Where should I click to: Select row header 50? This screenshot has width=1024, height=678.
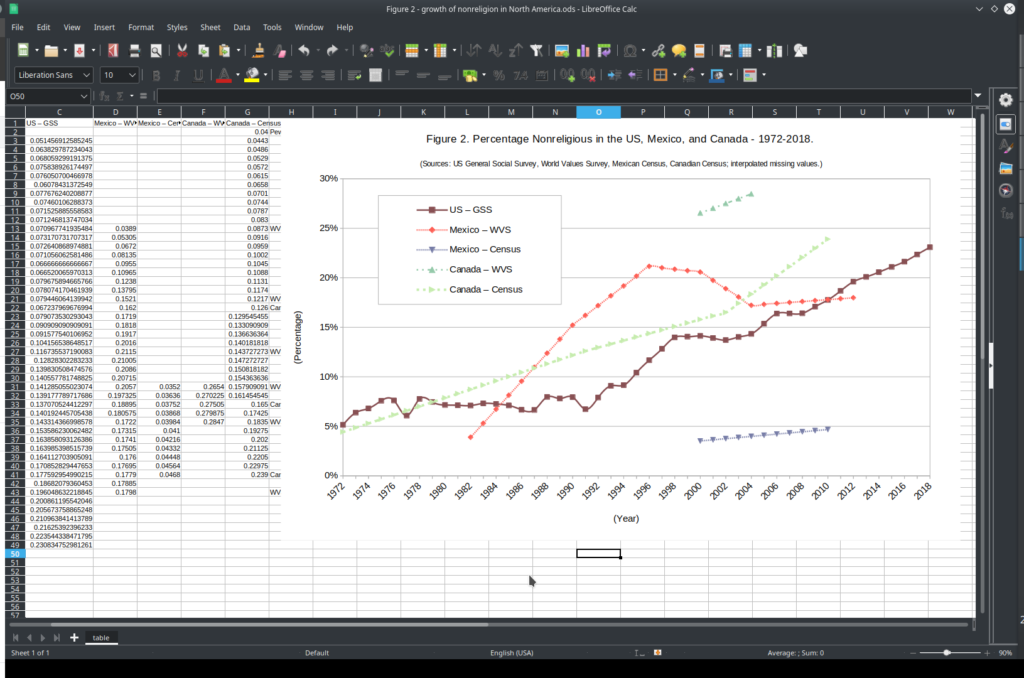[x=14, y=554]
